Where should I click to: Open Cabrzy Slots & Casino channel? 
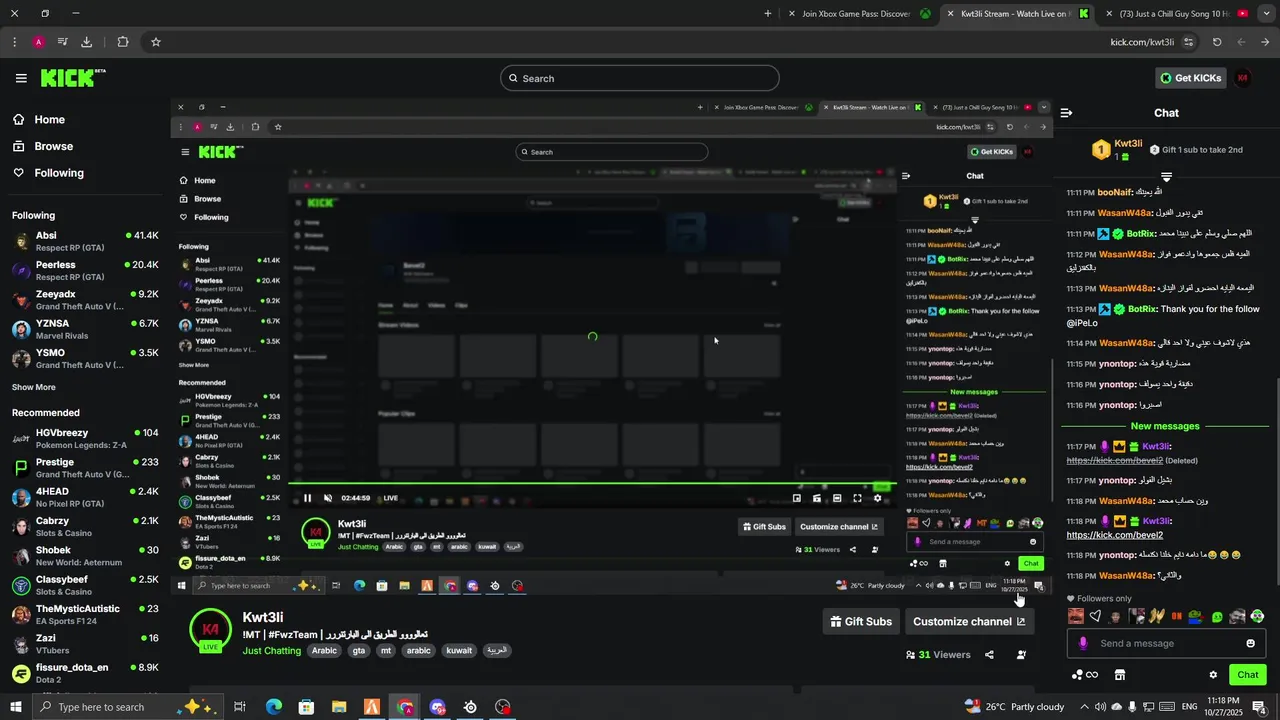pos(85,526)
